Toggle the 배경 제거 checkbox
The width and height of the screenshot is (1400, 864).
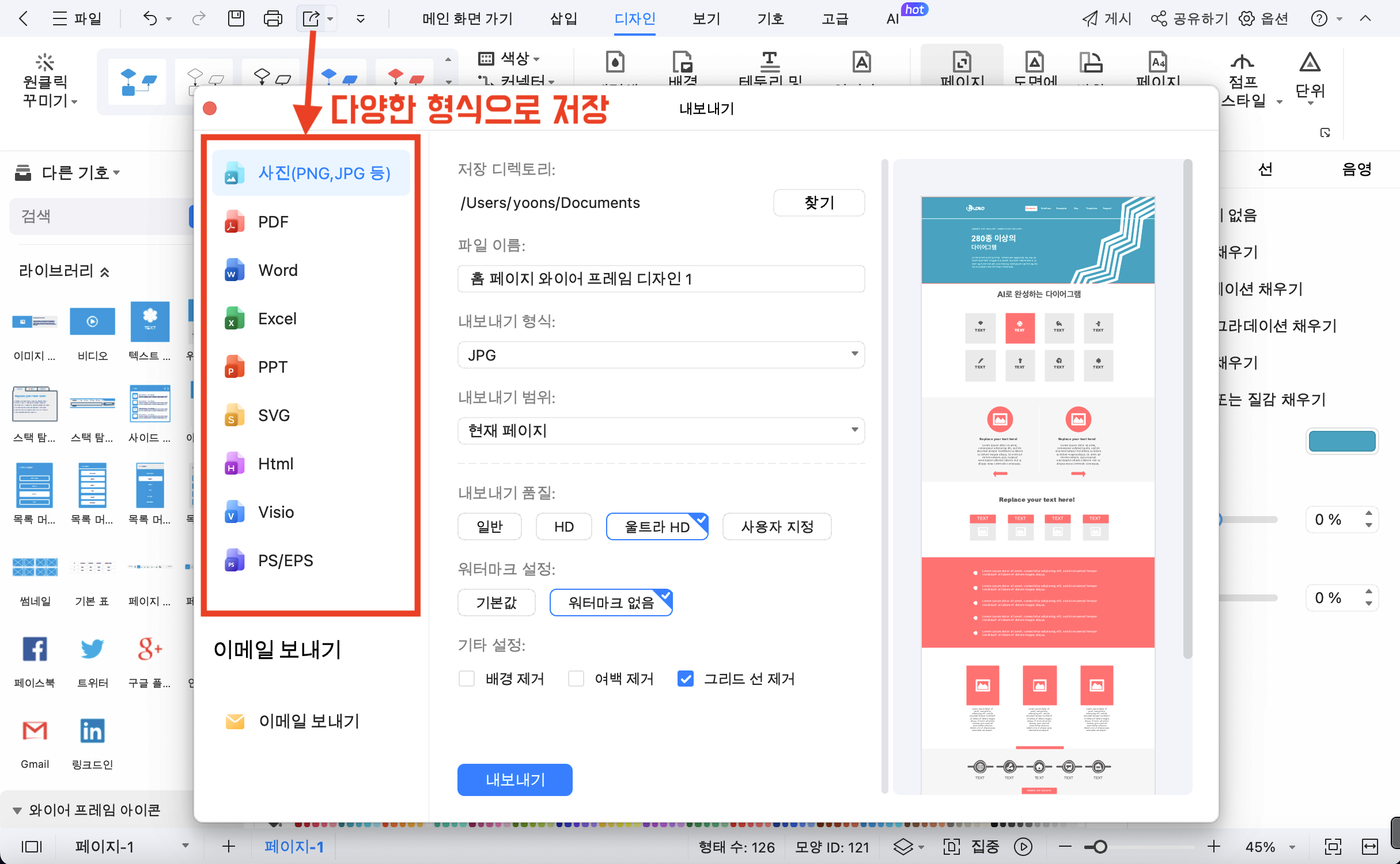pyautogui.click(x=466, y=679)
